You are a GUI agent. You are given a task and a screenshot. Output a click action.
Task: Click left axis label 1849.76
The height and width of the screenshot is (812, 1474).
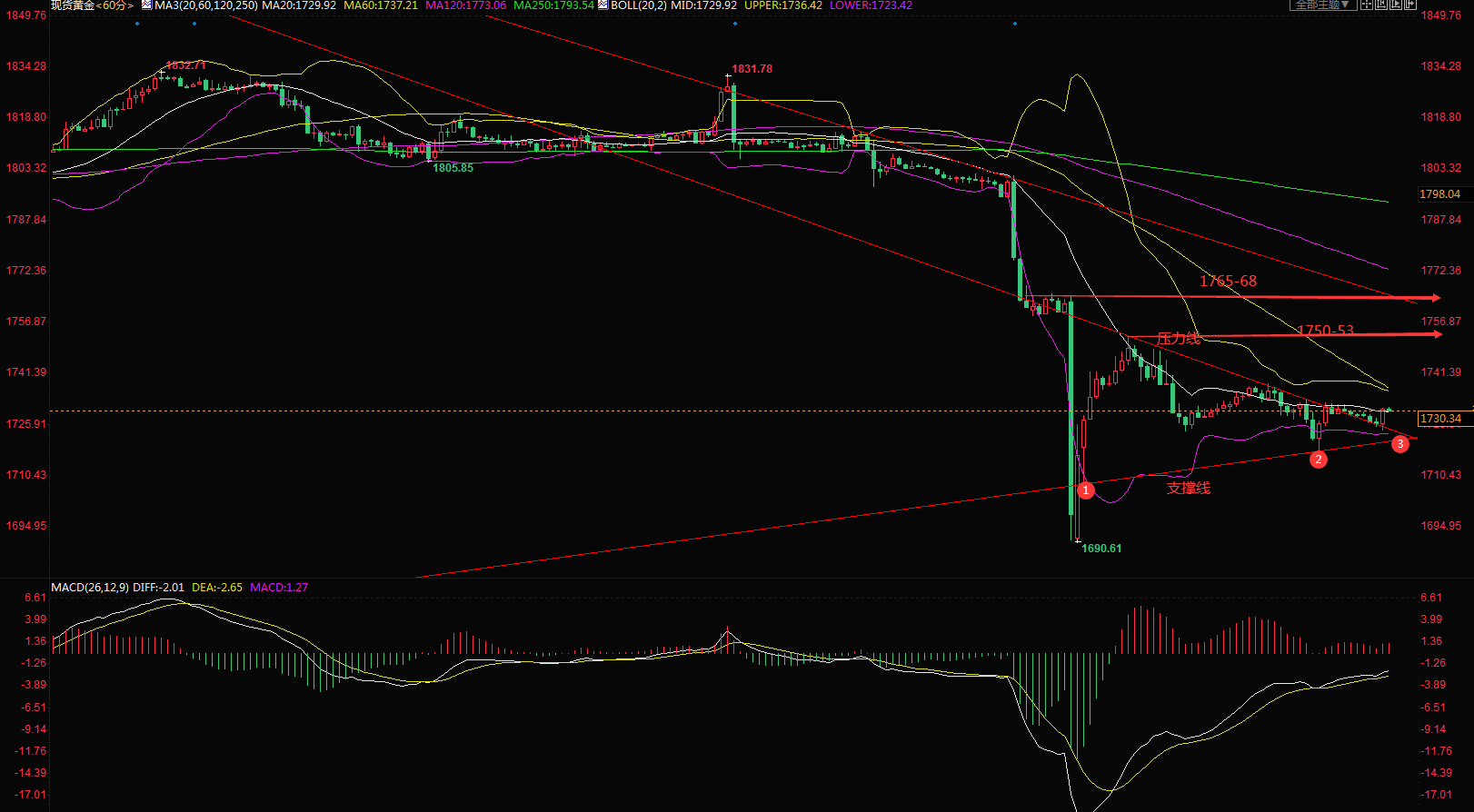[x=26, y=15]
